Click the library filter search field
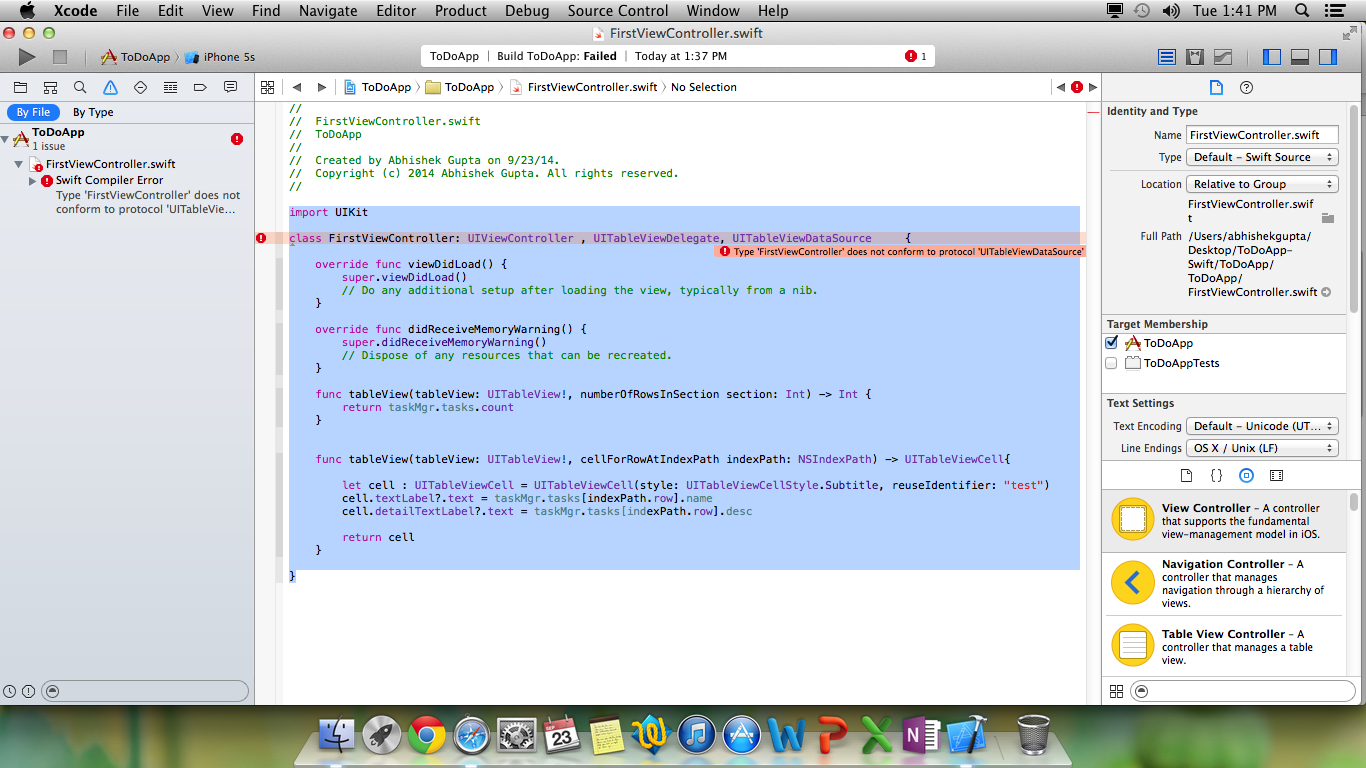 1243,691
